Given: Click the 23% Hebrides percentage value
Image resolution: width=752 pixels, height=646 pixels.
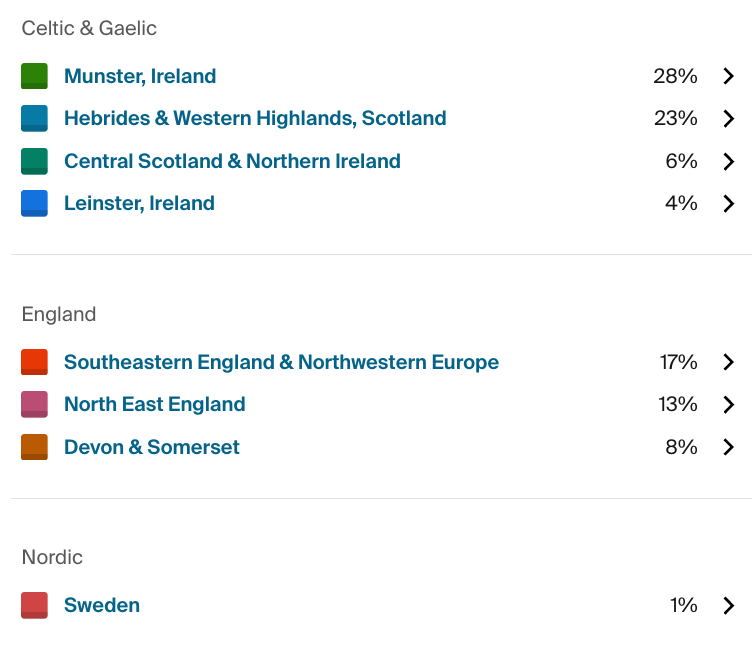Looking at the screenshot, I should (x=675, y=118).
